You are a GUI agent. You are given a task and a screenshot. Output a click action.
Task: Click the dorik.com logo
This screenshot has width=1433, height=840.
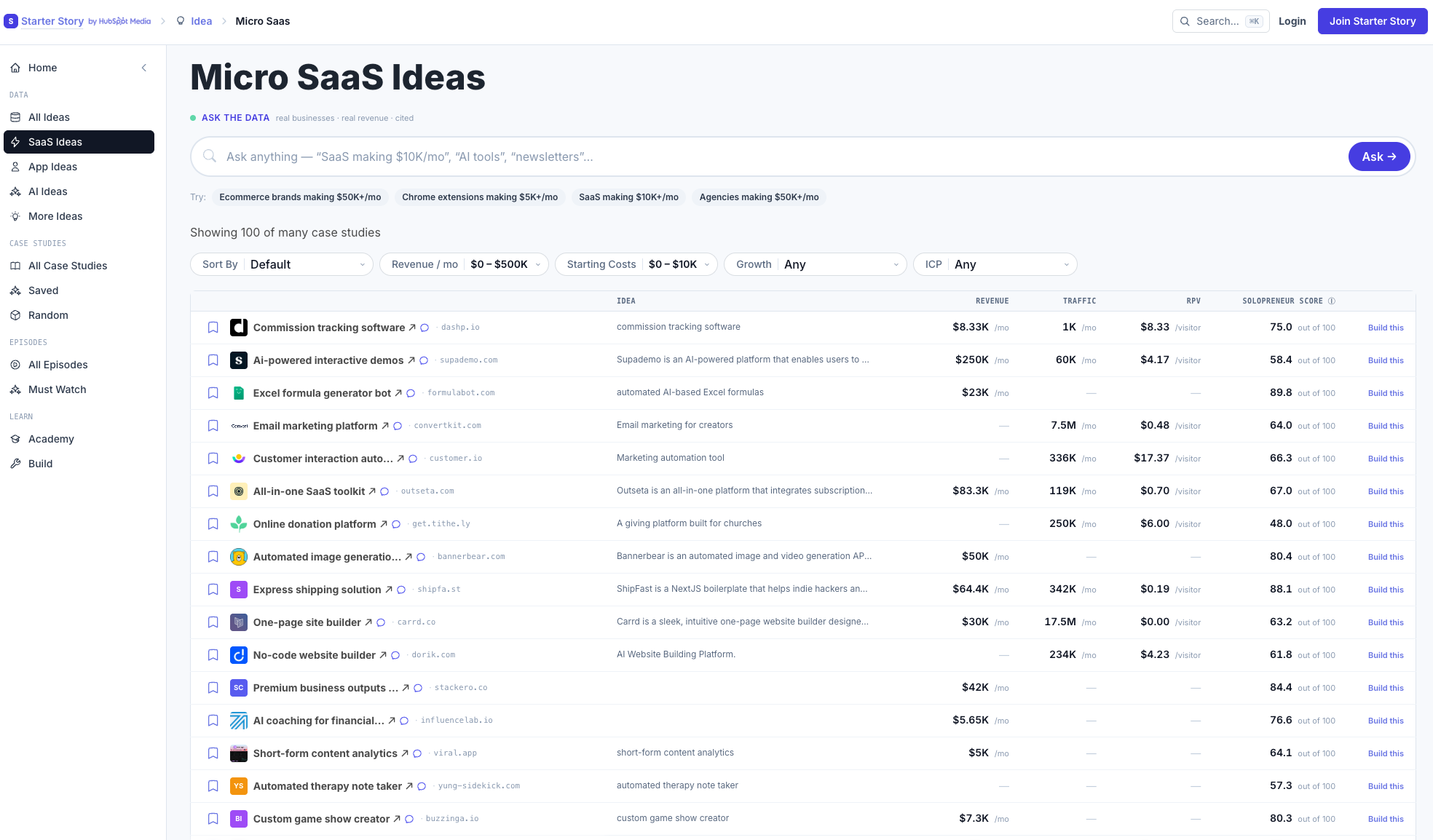click(x=239, y=655)
